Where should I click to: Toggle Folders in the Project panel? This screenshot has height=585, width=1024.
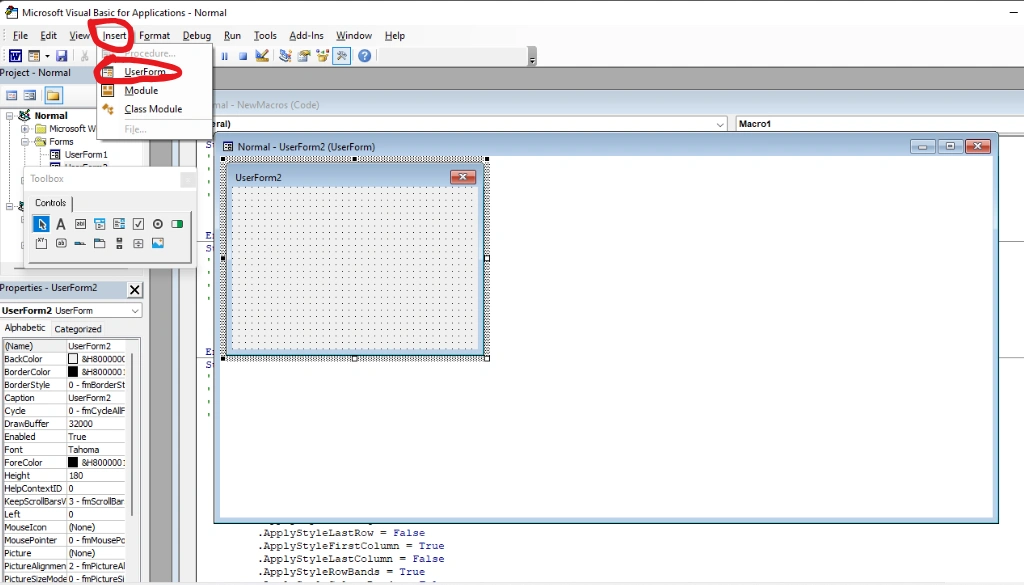pos(54,96)
